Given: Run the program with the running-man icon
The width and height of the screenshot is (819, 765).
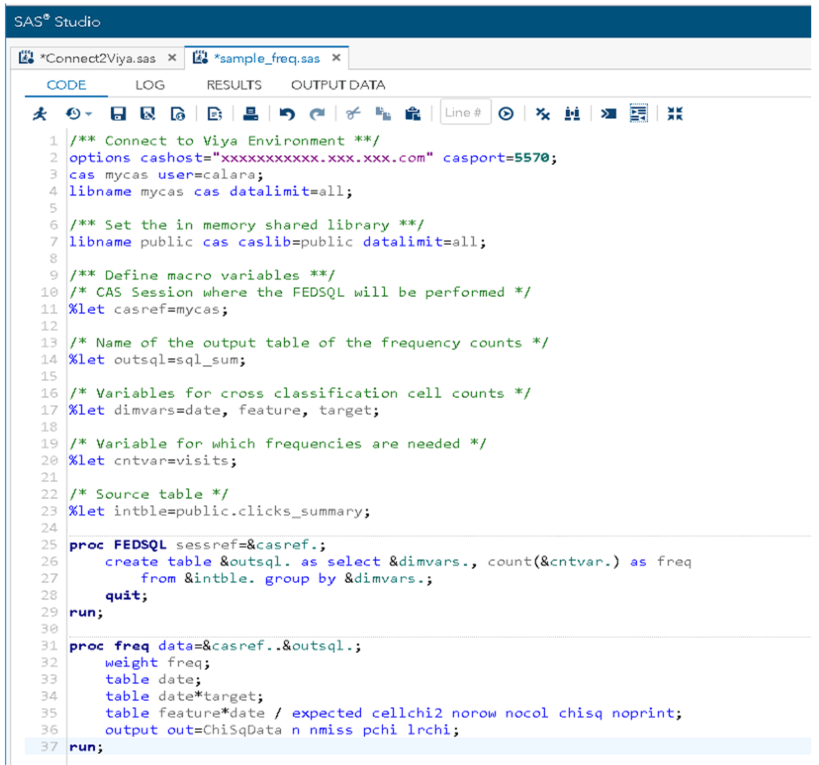Looking at the screenshot, I should 40,113.
